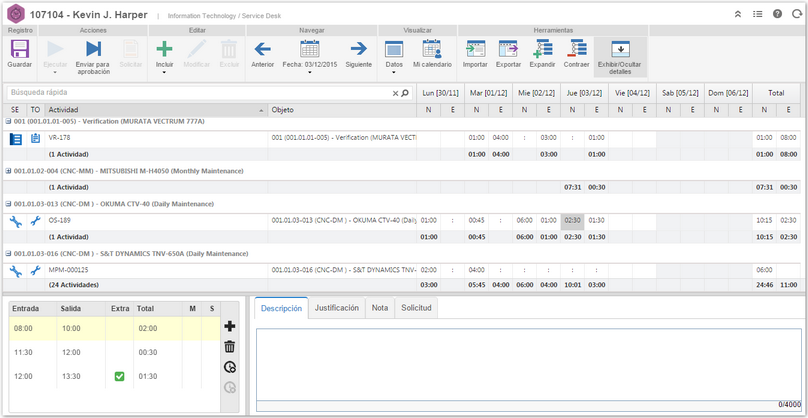Click the Datos view icon
Viewport: 808px width, 418px height.
pyautogui.click(x=394, y=49)
